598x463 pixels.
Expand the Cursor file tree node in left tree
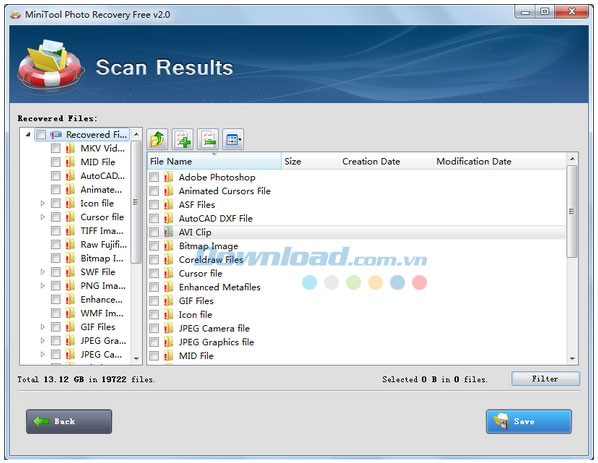click(x=43, y=217)
